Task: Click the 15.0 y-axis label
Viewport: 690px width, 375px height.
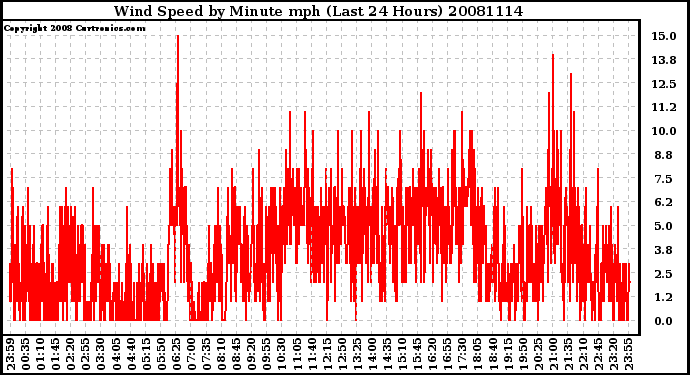Action: click(664, 36)
